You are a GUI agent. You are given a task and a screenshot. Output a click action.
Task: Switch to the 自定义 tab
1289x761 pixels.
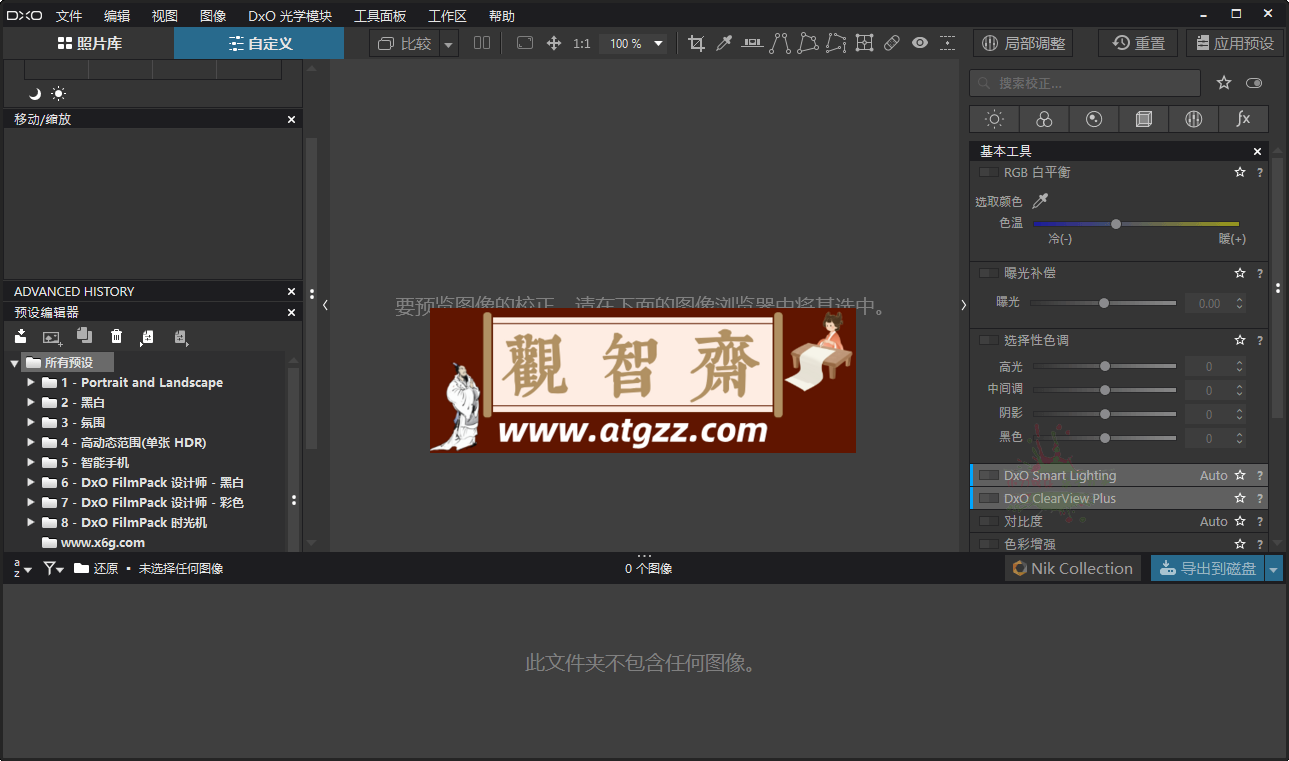[x=259, y=43]
